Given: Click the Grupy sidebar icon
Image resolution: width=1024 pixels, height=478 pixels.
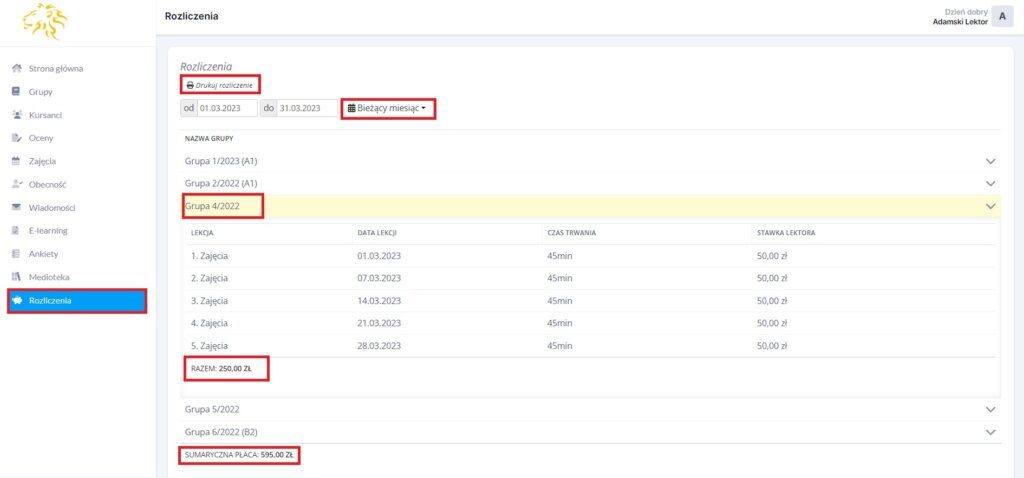Looking at the screenshot, I should click(x=16, y=92).
